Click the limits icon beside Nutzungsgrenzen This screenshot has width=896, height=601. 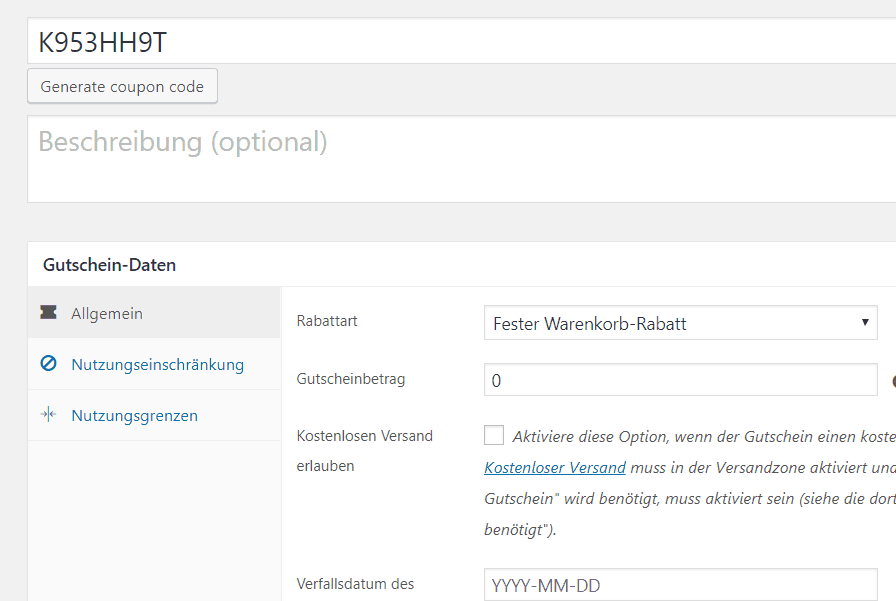(48, 415)
